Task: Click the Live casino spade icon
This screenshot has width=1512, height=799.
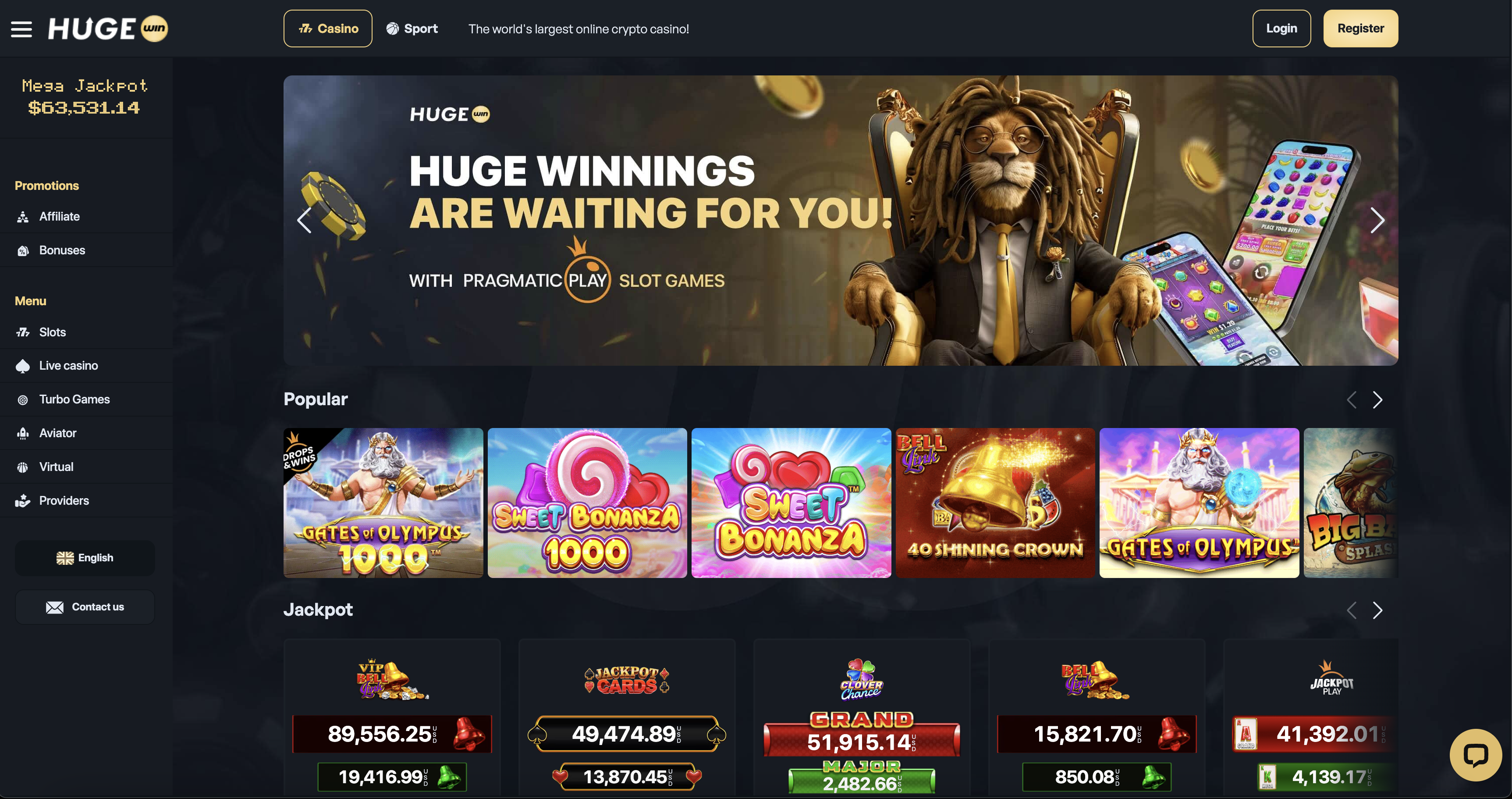Action: point(23,366)
